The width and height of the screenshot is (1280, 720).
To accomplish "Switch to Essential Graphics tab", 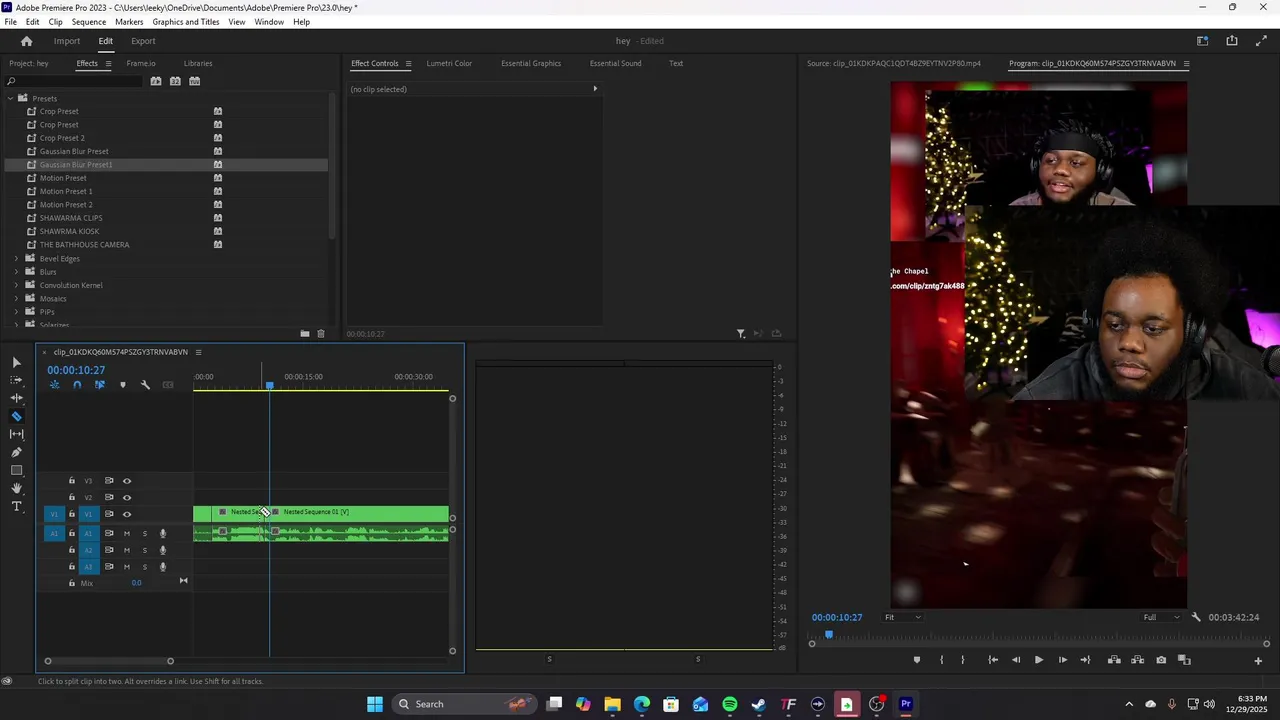I will [531, 64].
